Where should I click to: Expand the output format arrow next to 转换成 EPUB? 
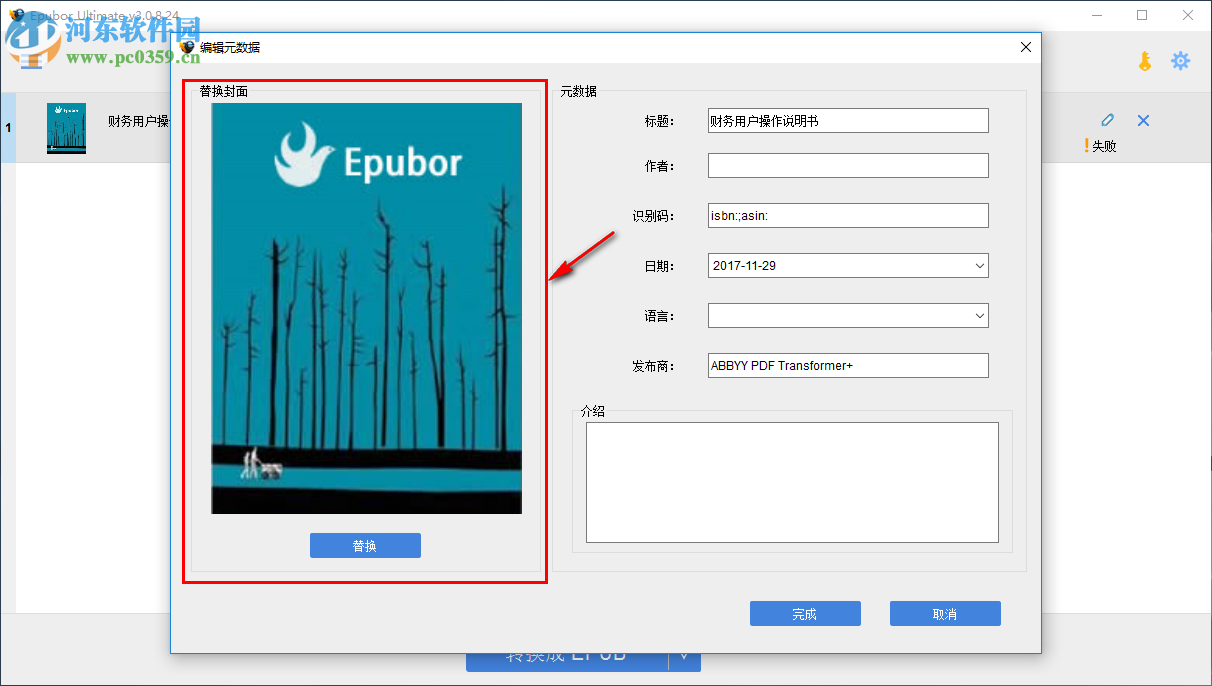pyautogui.click(x=683, y=655)
